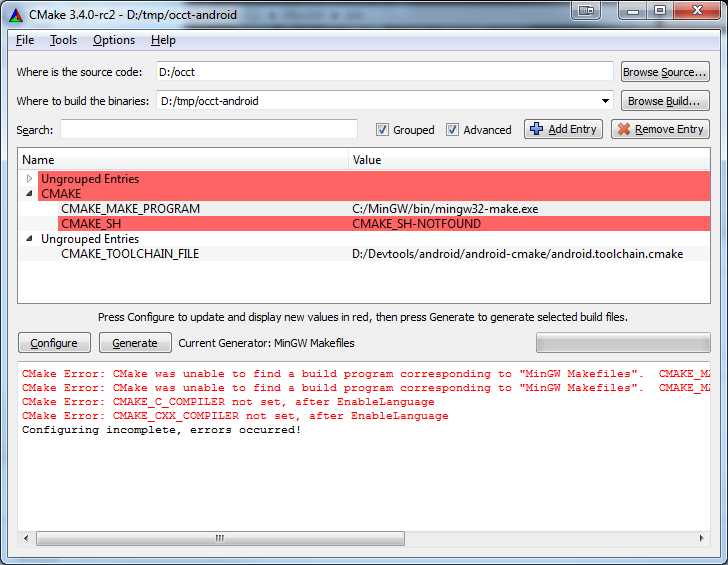Click the horizontal scrollbar left arrow
Screen dimensions: 728x565
(26, 538)
